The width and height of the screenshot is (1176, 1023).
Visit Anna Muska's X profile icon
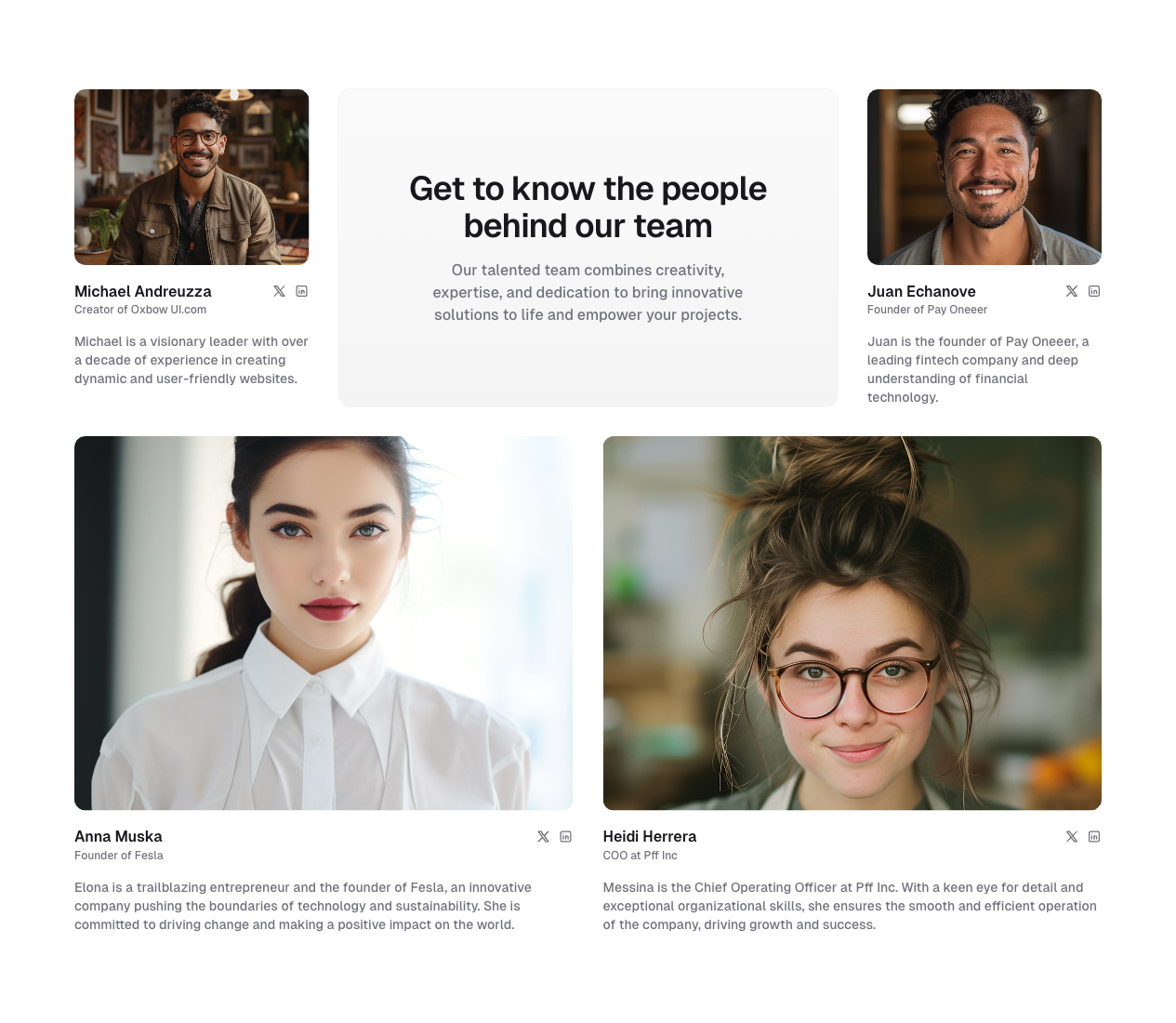pos(543,837)
